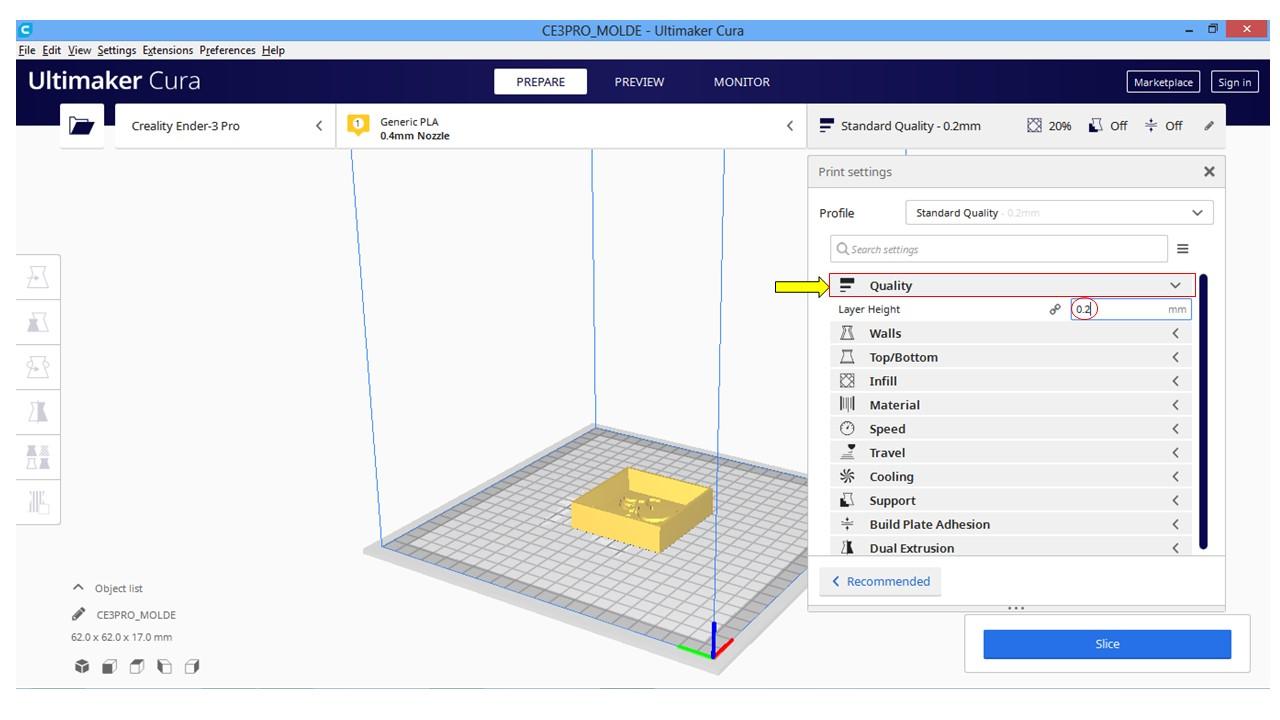
Task: Click the Dual Extrusion category icon
Action: 848,548
